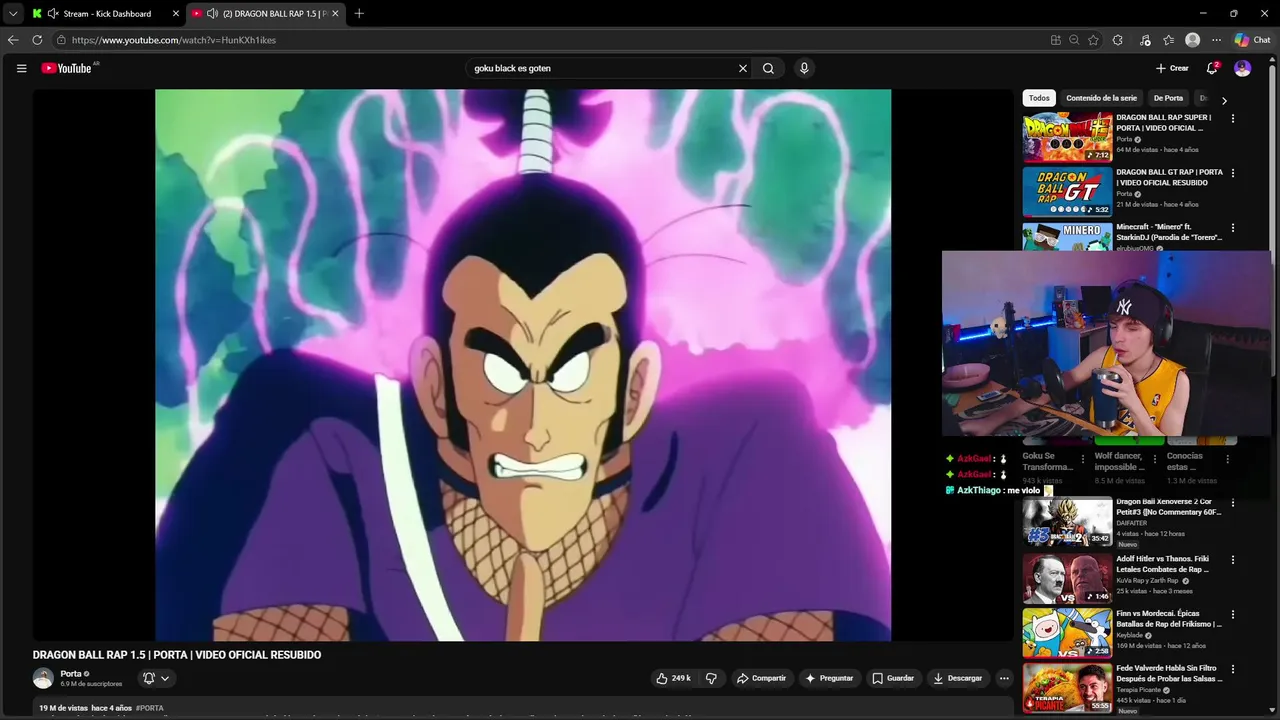Open Finn vs Mordecai video thumbnail

coord(1067,632)
